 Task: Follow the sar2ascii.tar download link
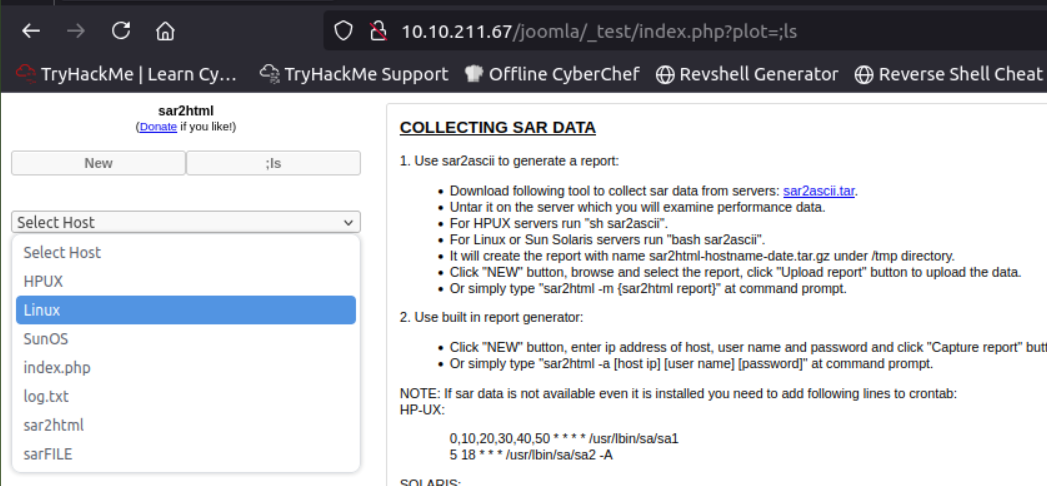pos(819,190)
